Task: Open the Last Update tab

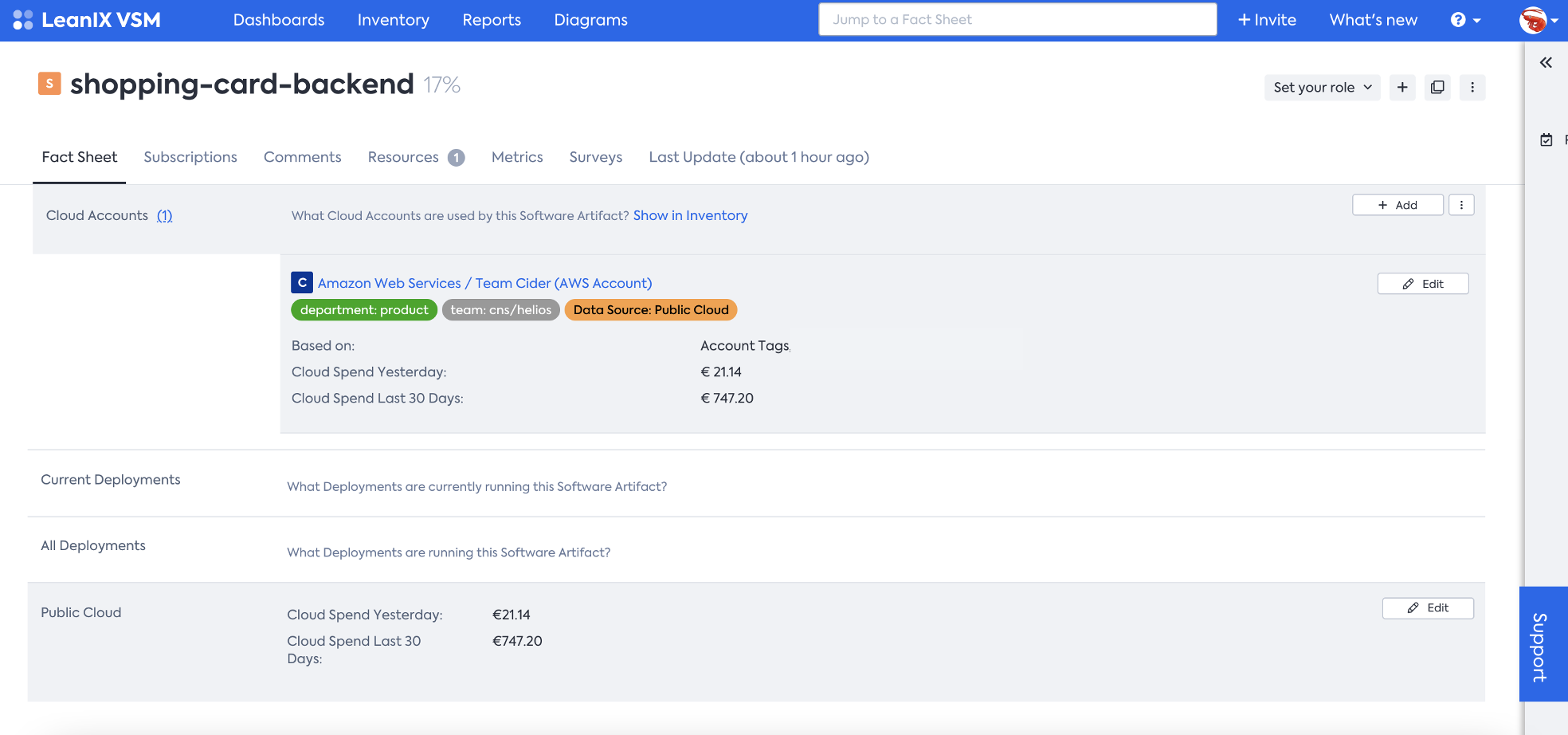Action: tap(759, 157)
